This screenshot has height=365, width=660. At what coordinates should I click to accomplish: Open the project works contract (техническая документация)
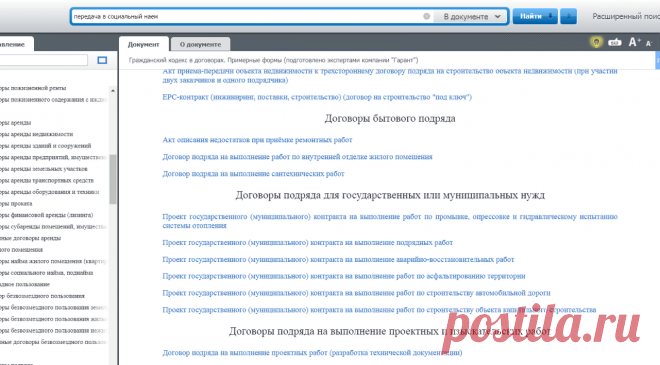pyautogui.click(x=312, y=353)
